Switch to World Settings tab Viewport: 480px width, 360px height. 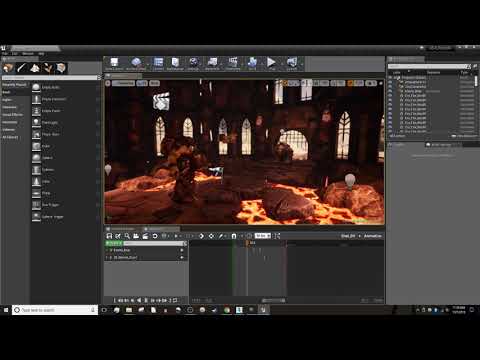click(x=441, y=145)
